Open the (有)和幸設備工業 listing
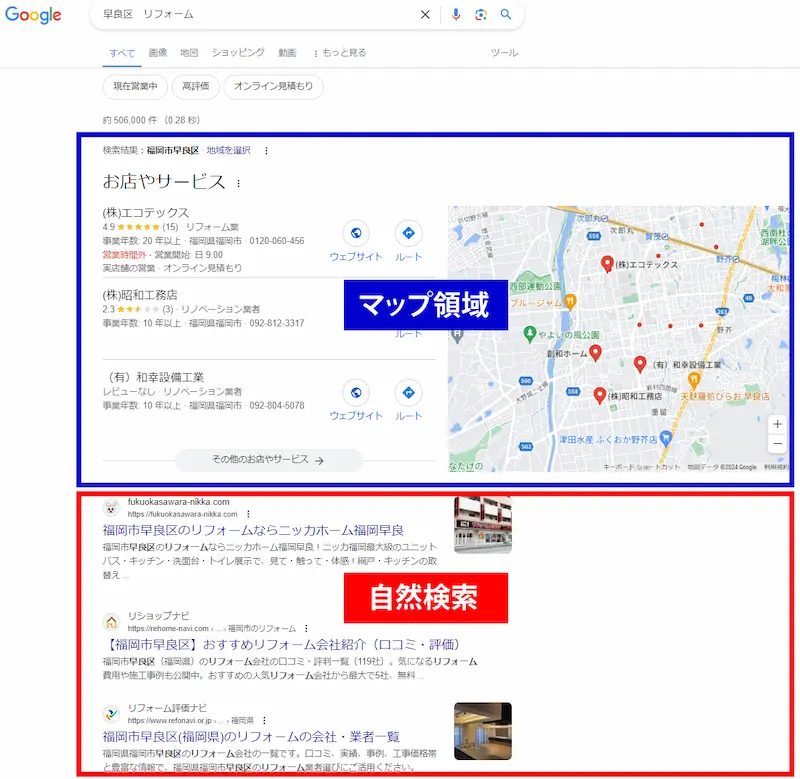The height and width of the screenshot is (779, 800). point(156,377)
